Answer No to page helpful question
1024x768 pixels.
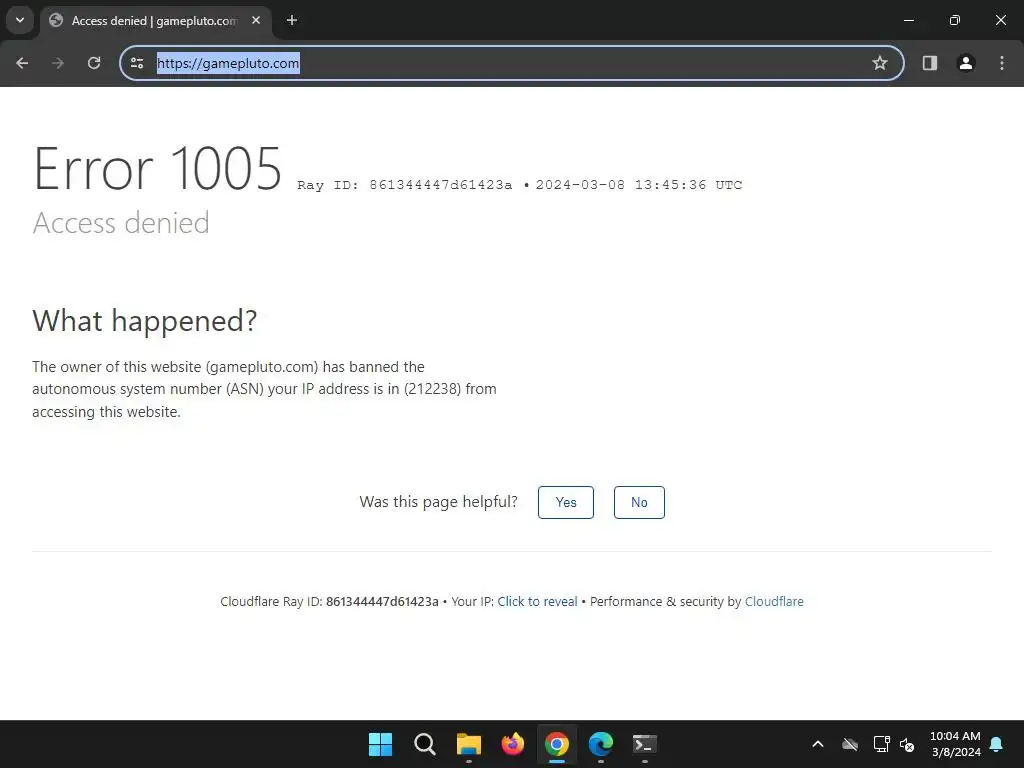point(639,502)
